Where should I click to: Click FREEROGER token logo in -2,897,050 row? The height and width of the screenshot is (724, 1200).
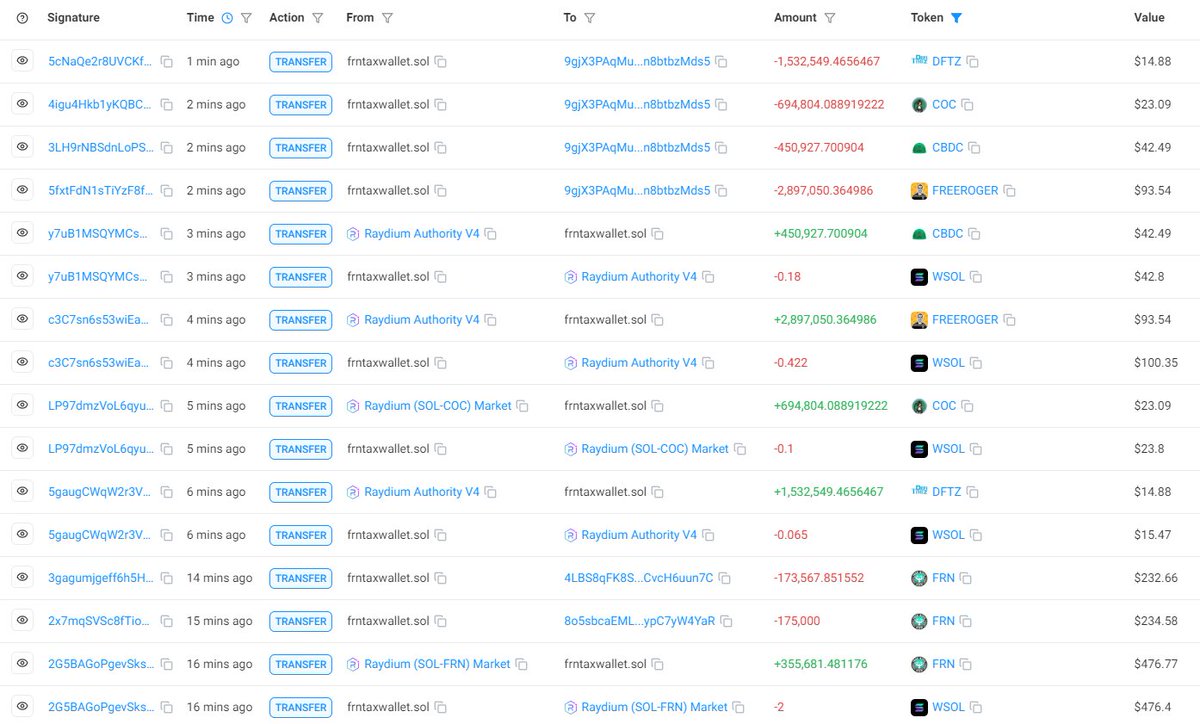pos(919,191)
